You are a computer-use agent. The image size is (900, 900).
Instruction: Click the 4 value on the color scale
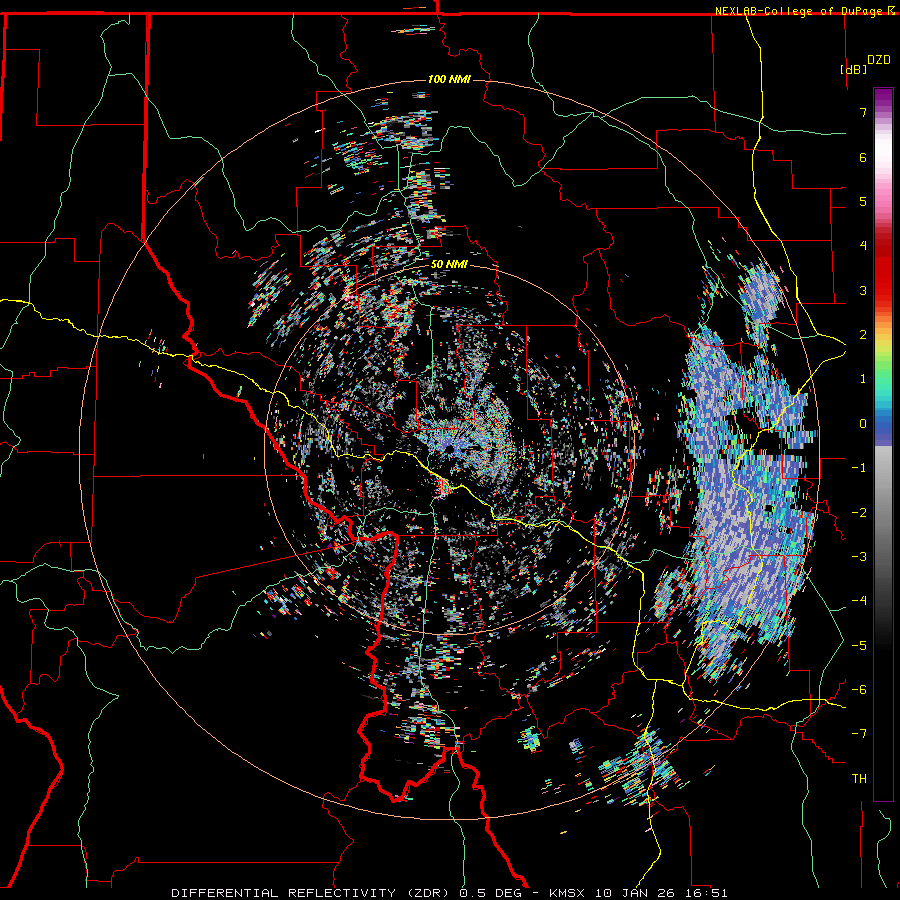tap(863, 246)
